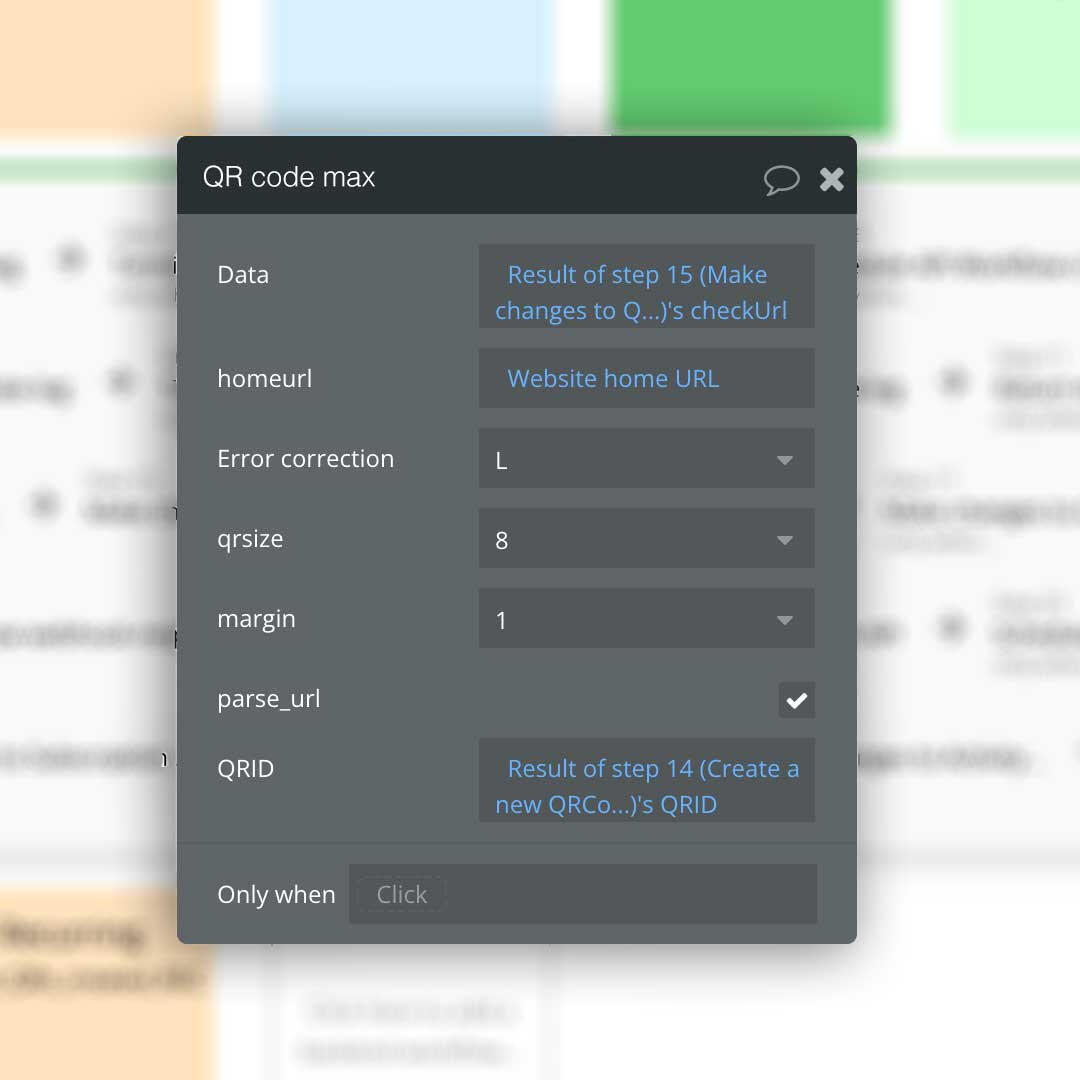Open the margin dropdown showing 1
This screenshot has height=1080, width=1080.
[x=646, y=619]
